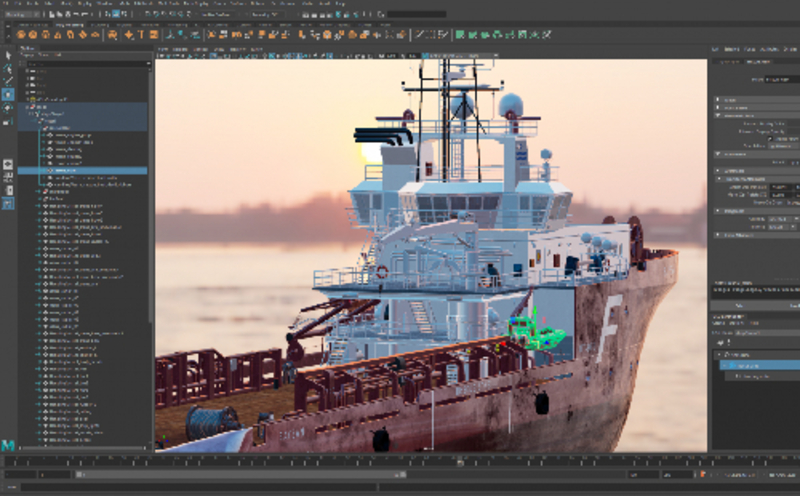800x496 pixels.
Task: Toggle snap to curves
Action: (156, 14)
